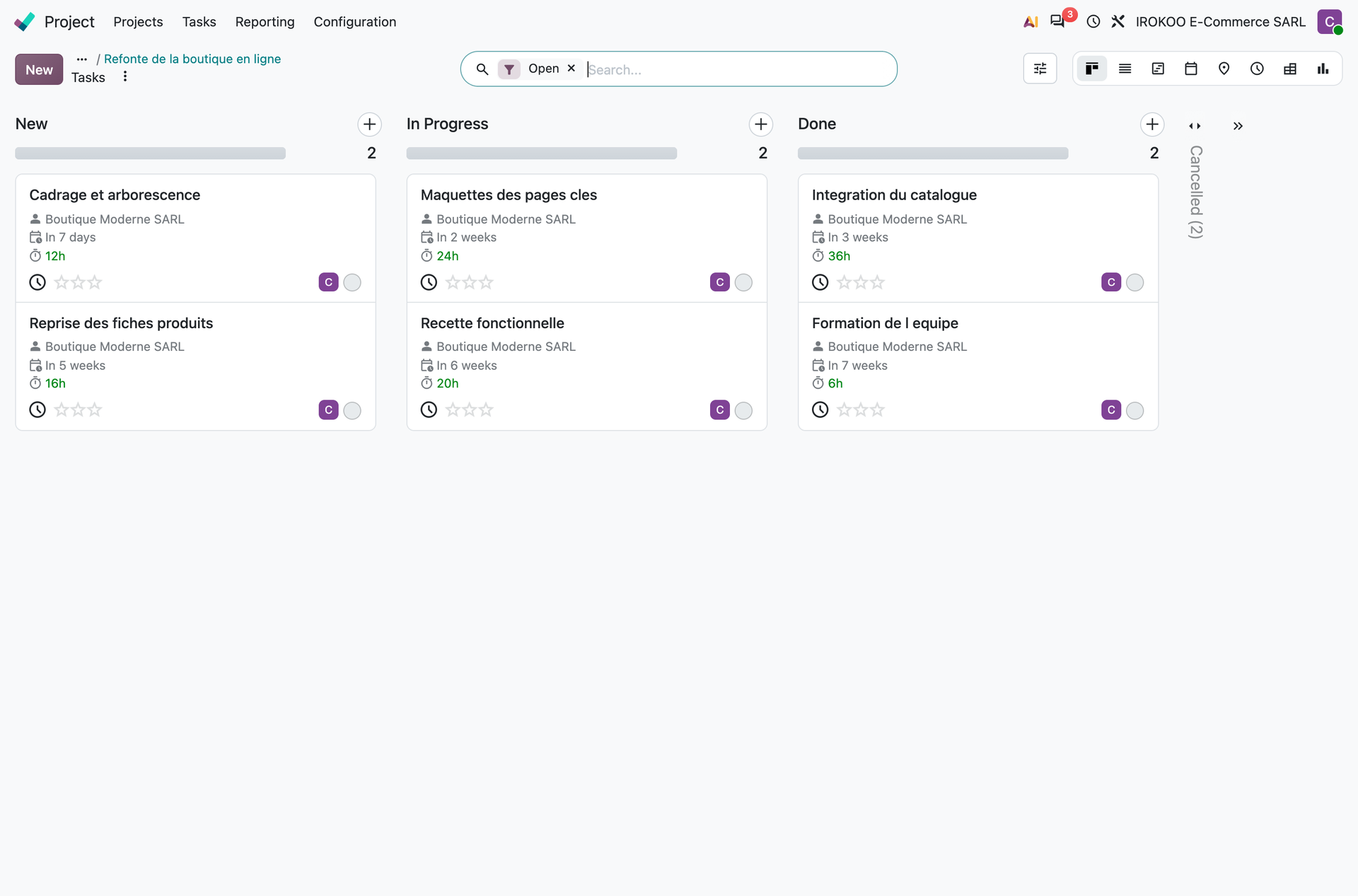Switch to Calendar view icon

1191,69
